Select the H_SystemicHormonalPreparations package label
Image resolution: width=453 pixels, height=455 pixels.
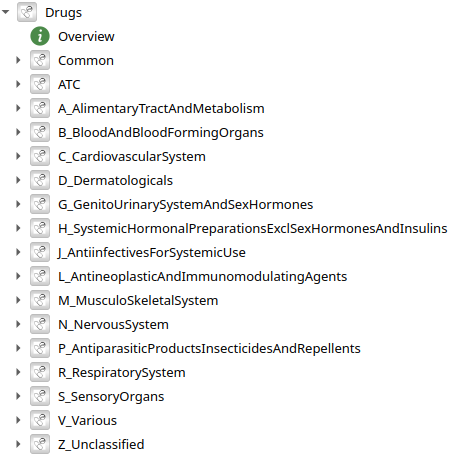(252, 229)
